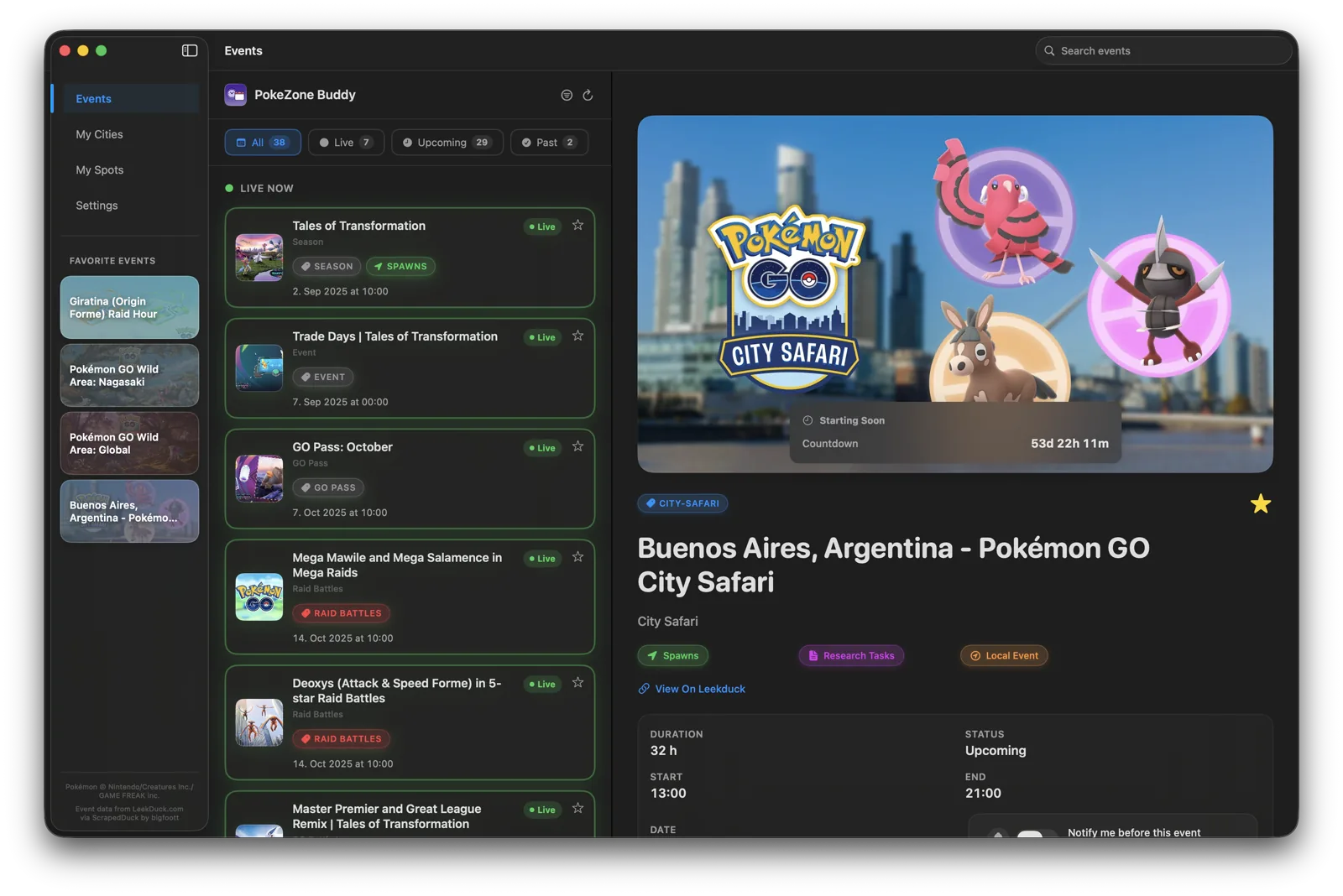Click the START time '13:00'
Viewport: 1343px width, 896px height.
pos(668,794)
